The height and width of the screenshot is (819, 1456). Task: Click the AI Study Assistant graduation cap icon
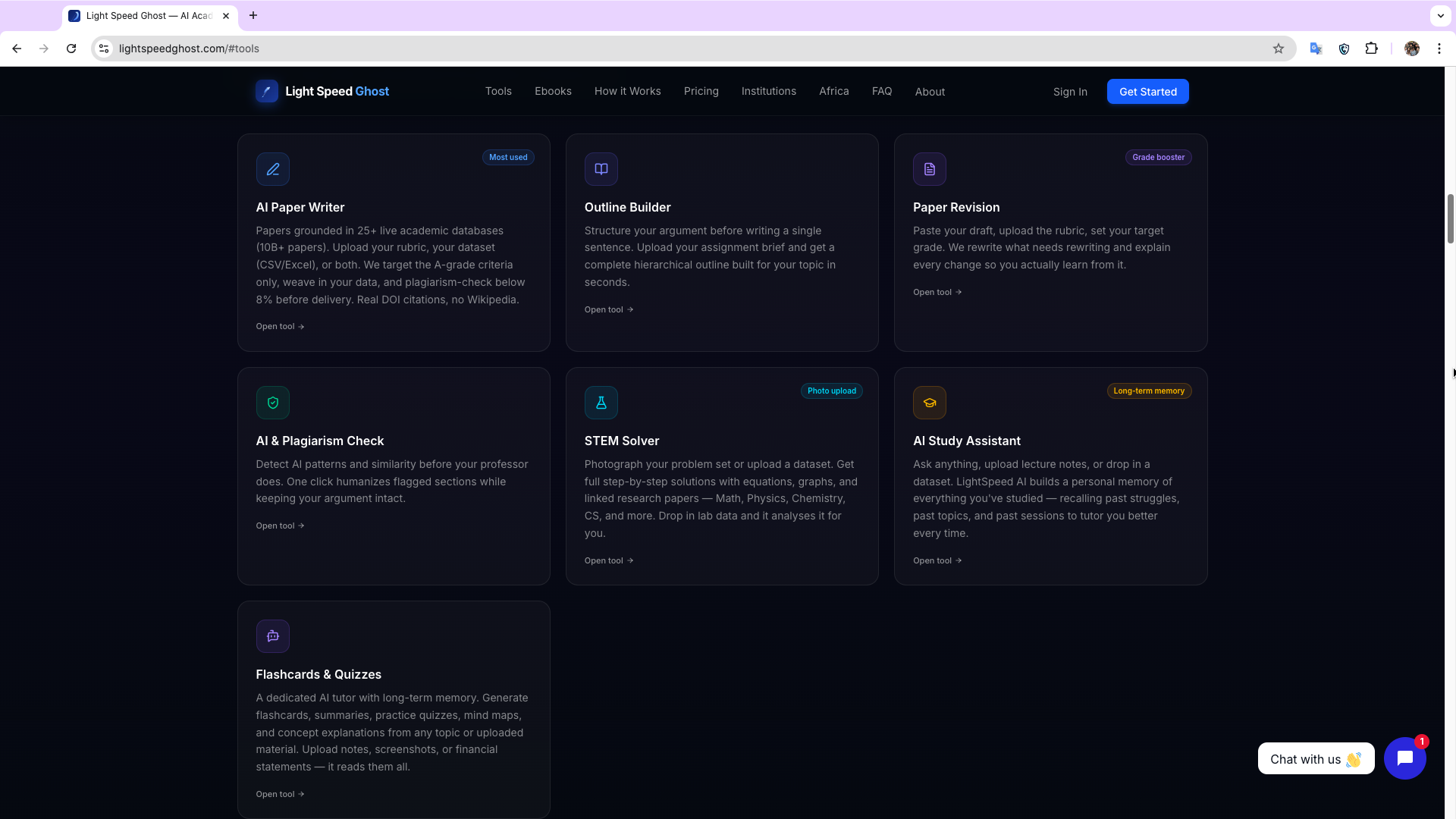click(x=930, y=403)
